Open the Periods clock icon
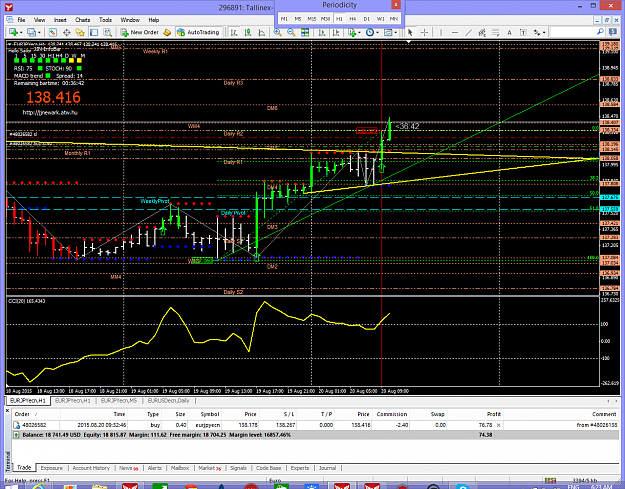The height and width of the screenshot is (489, 625). [370, 32]
